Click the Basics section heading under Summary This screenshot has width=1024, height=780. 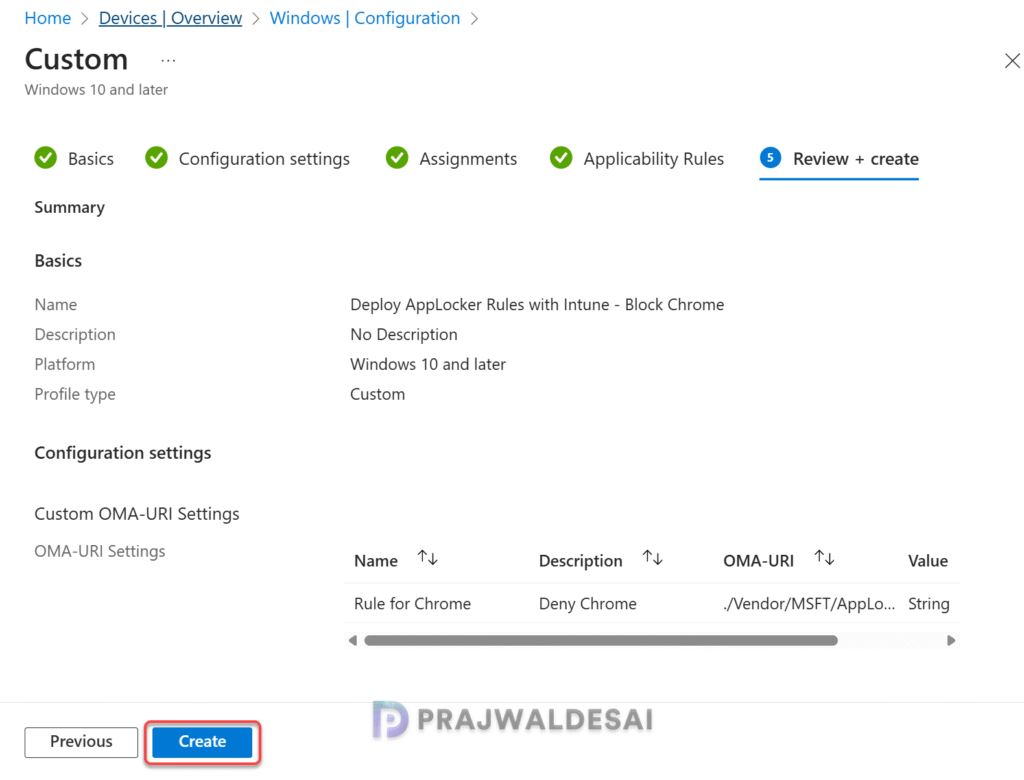click(58, 261)
